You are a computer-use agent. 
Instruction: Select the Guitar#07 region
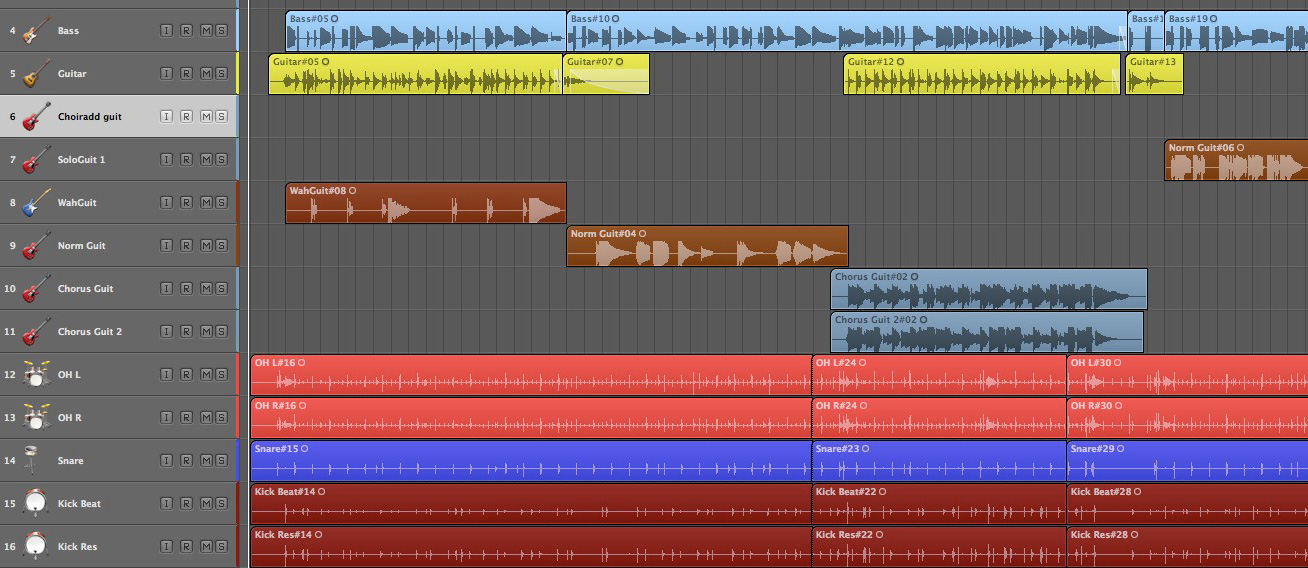[x=606, y=74]
